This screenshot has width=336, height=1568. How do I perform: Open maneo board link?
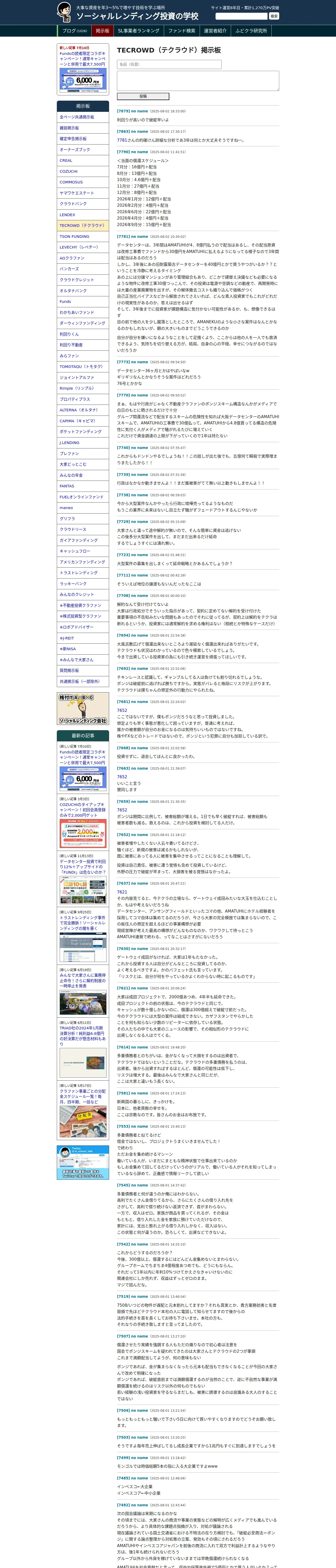(x=83, y=508)
